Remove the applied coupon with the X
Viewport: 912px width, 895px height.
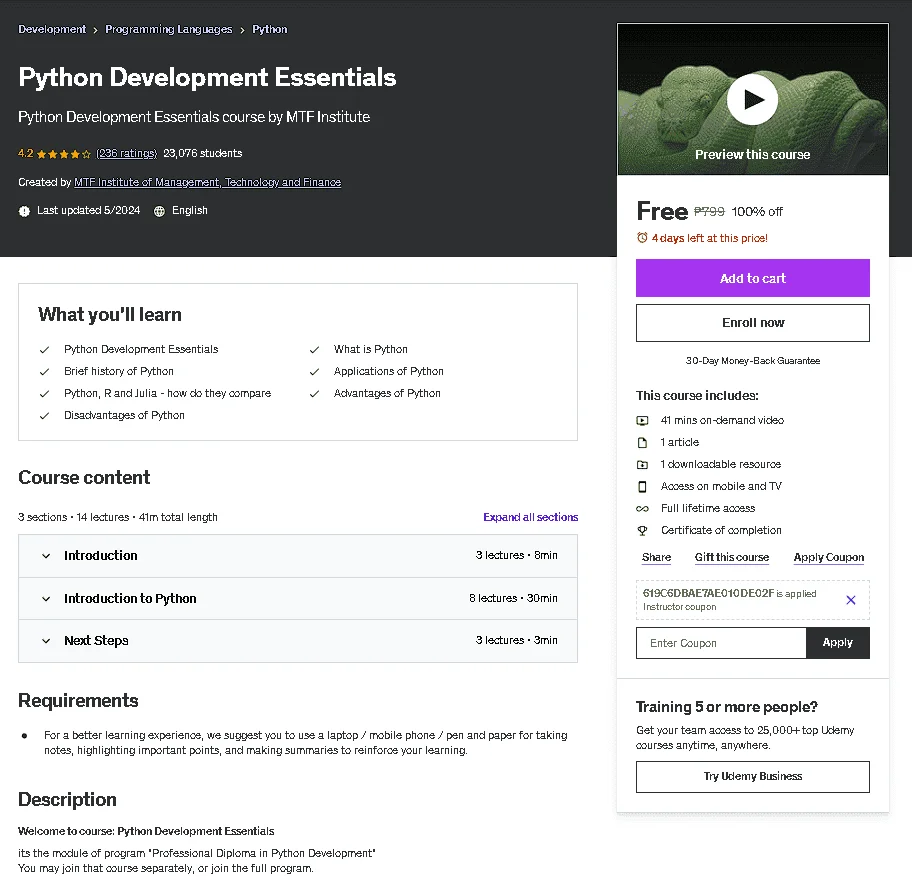coord(850,600)
